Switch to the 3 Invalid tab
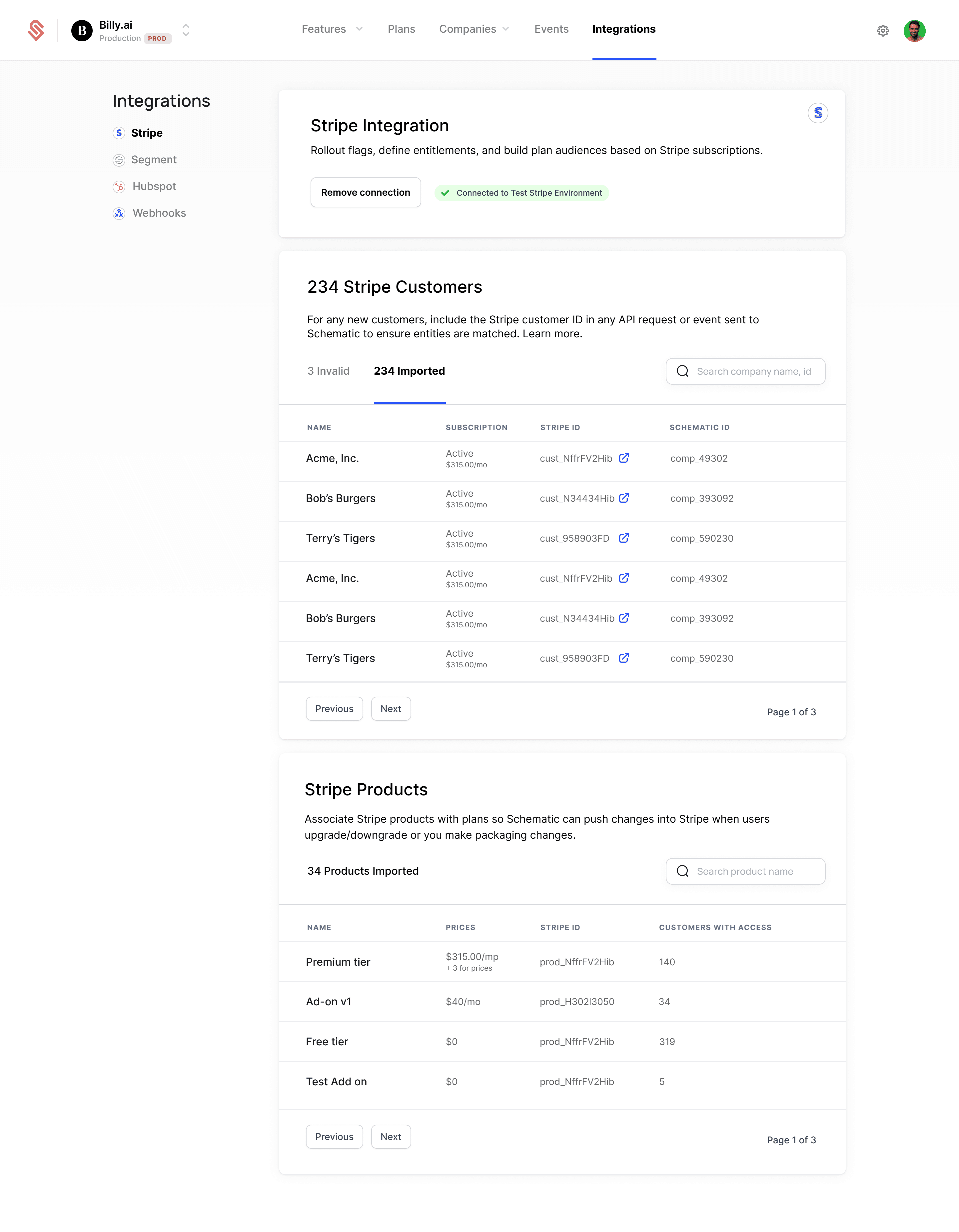The image size is (959, 1232). [x=328, y=371]
